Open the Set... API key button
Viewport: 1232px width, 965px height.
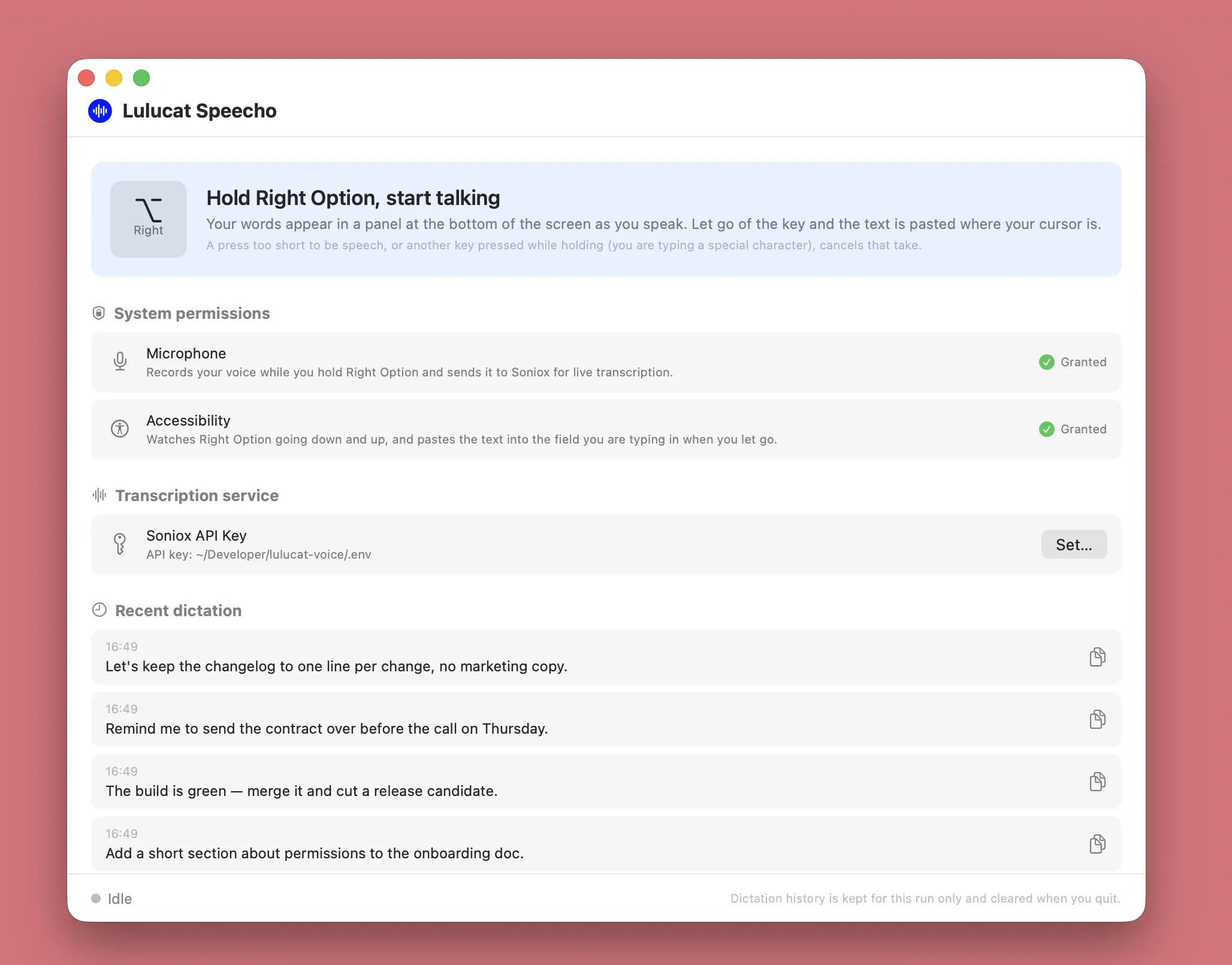pyautogui.click(x=1074, y=544)
